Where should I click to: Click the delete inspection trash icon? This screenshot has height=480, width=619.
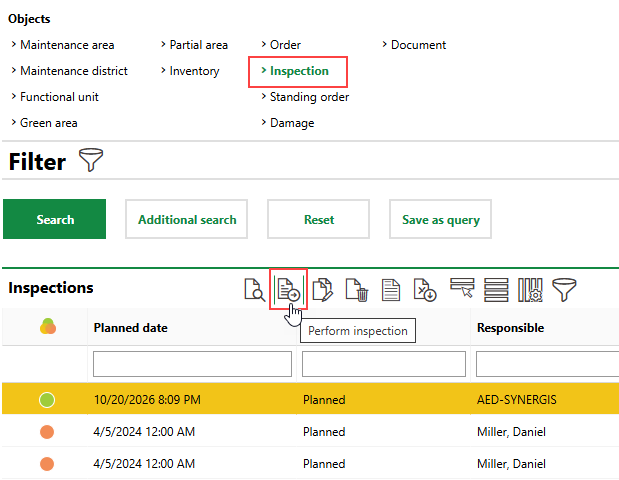[x=357, y=290]
